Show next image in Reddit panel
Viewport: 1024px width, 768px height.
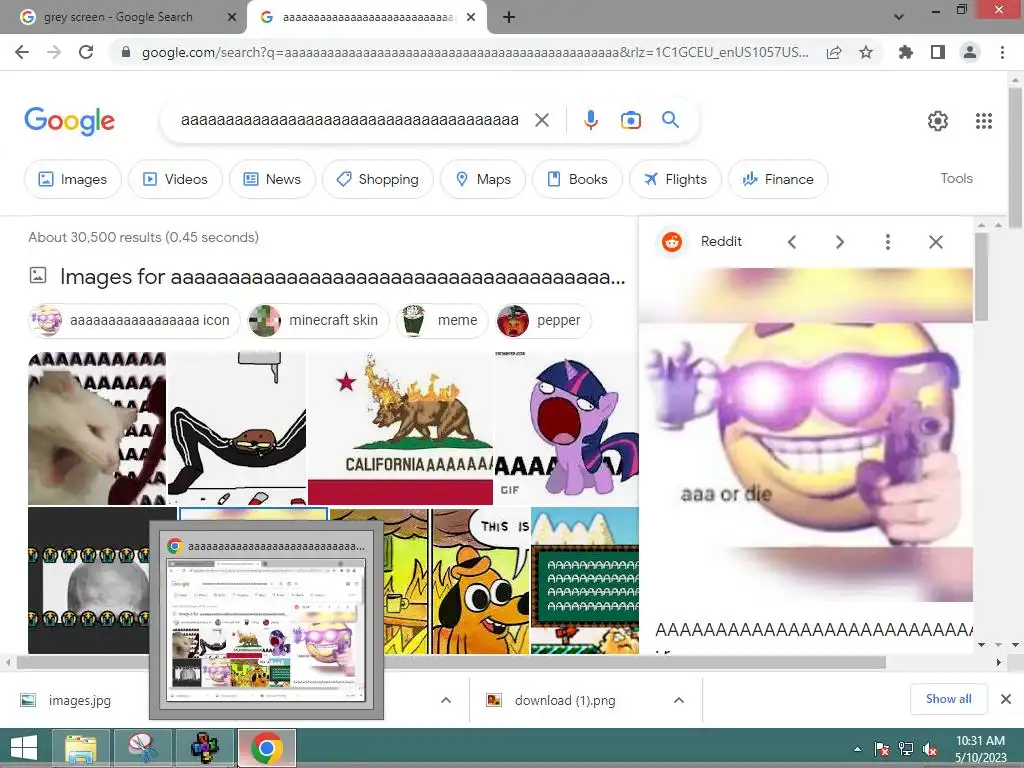[x=840, y=242]
